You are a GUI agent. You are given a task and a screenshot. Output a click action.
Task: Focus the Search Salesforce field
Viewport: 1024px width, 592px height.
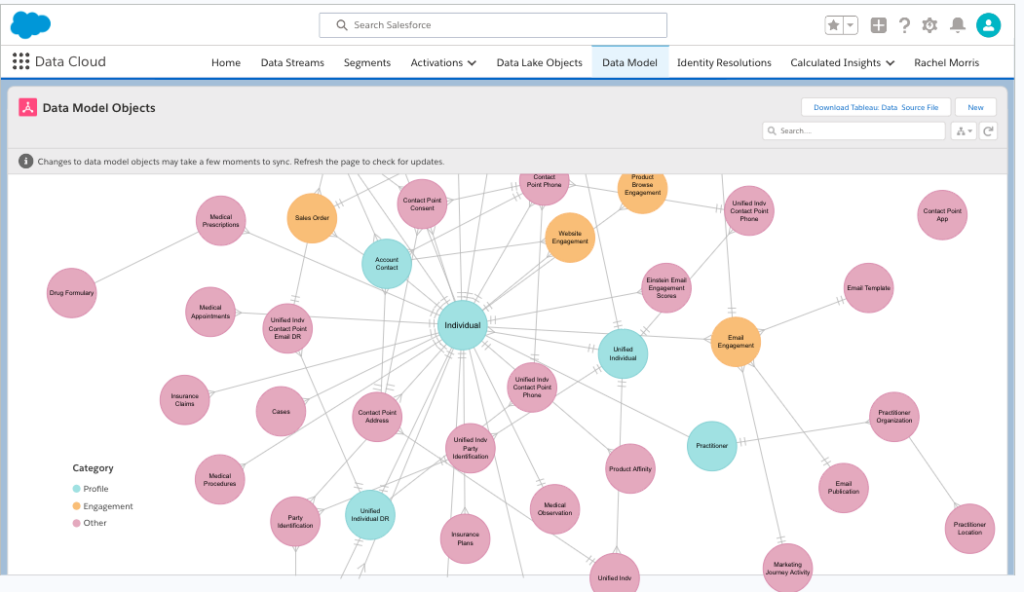pyautogui.click(x=492, y=25)
